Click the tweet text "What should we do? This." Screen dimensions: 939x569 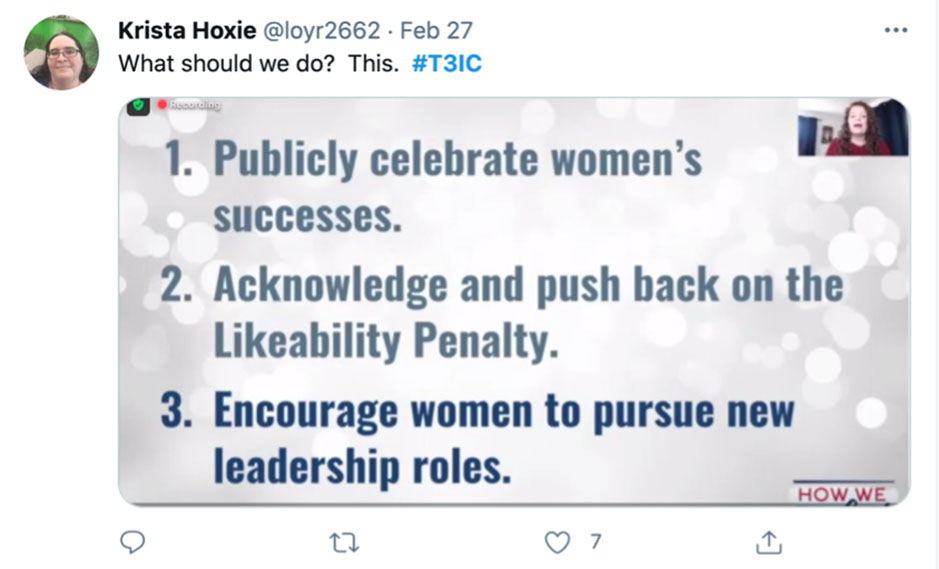pyautogui.click(x=259, y=62)
